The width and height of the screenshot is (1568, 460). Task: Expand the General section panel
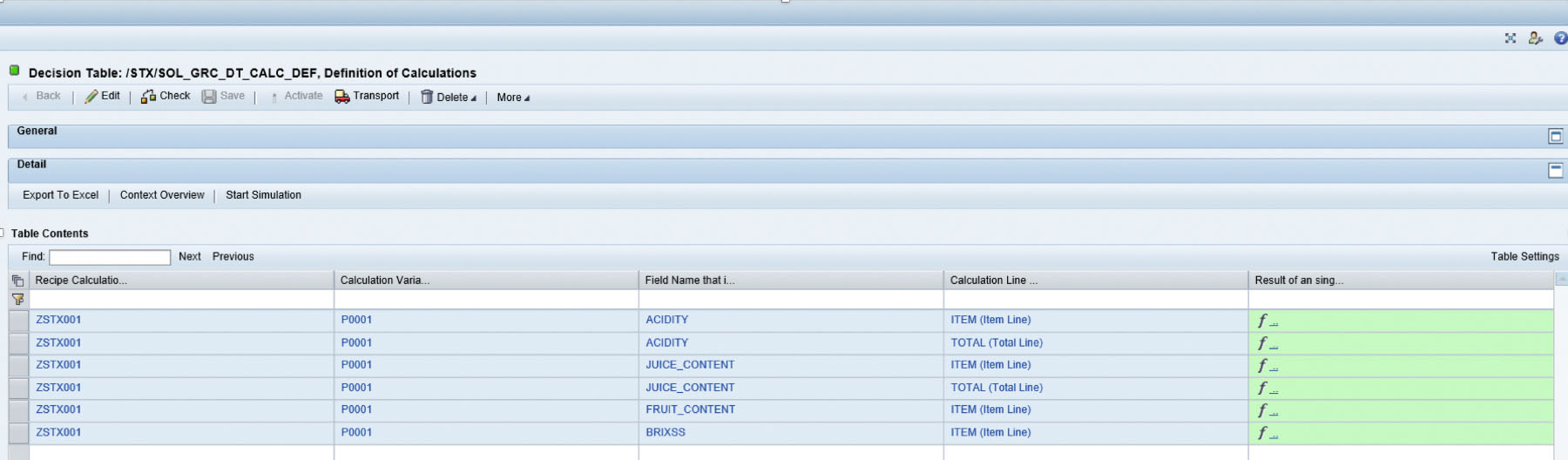pyautogui.click(x=1555, y=136)
